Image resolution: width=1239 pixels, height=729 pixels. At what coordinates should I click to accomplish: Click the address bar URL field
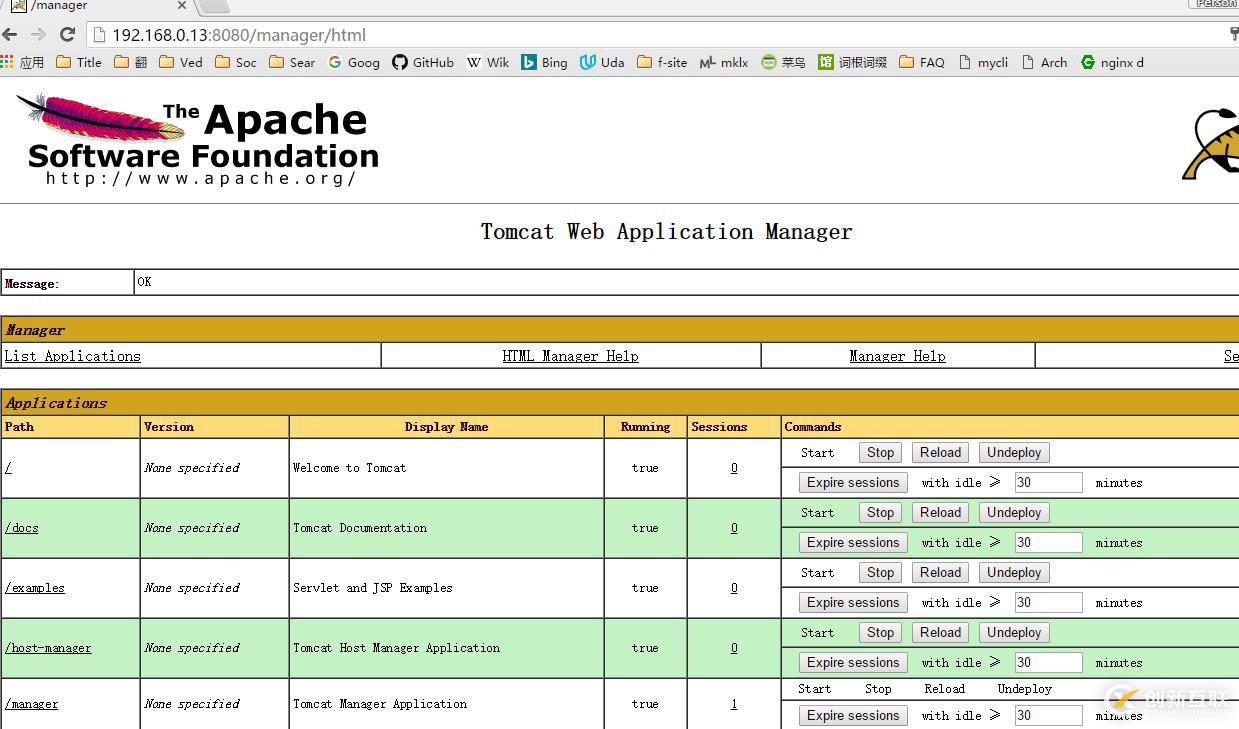[650, 35]
